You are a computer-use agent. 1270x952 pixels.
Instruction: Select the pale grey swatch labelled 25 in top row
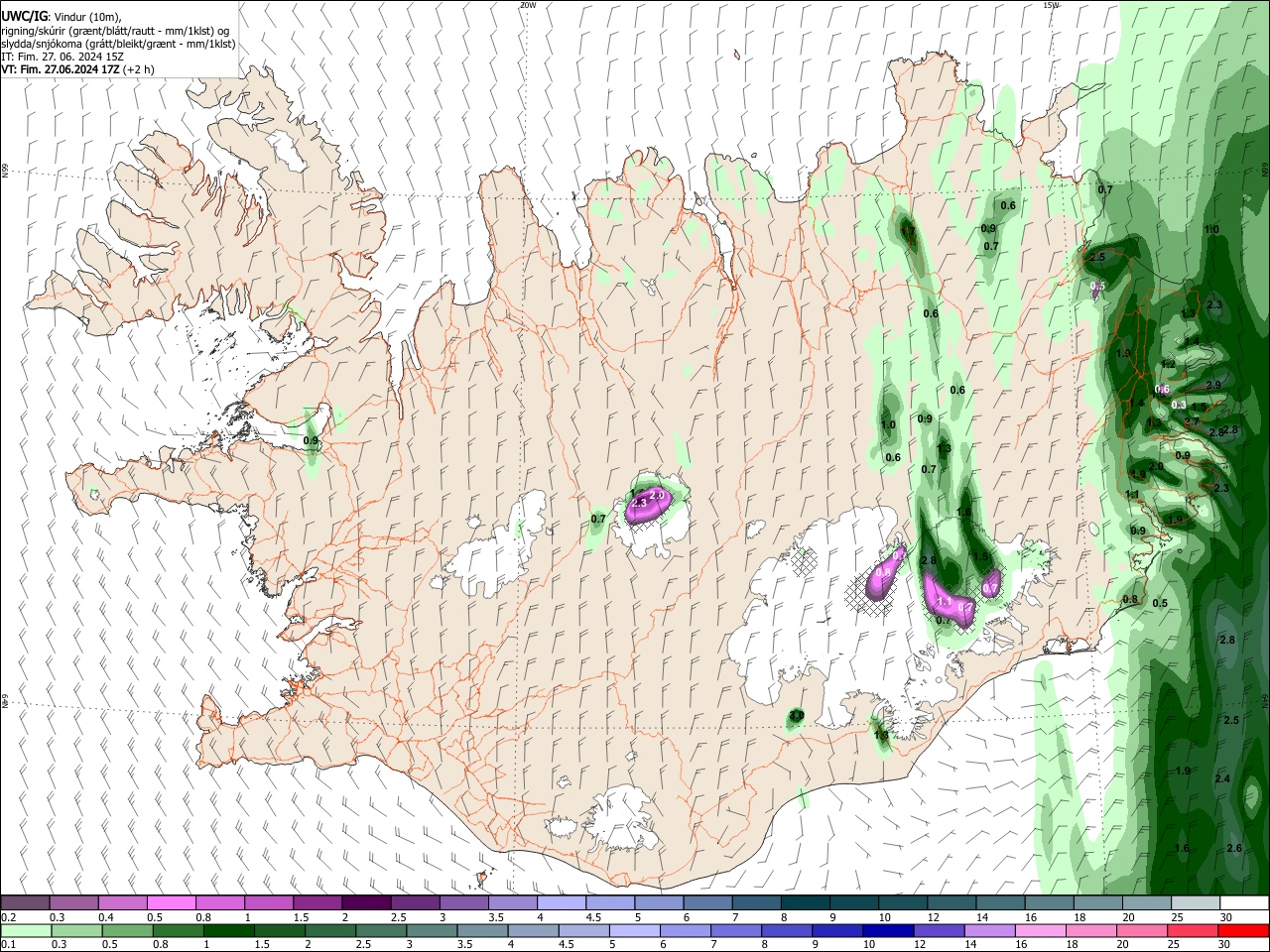click(1195, 902)
